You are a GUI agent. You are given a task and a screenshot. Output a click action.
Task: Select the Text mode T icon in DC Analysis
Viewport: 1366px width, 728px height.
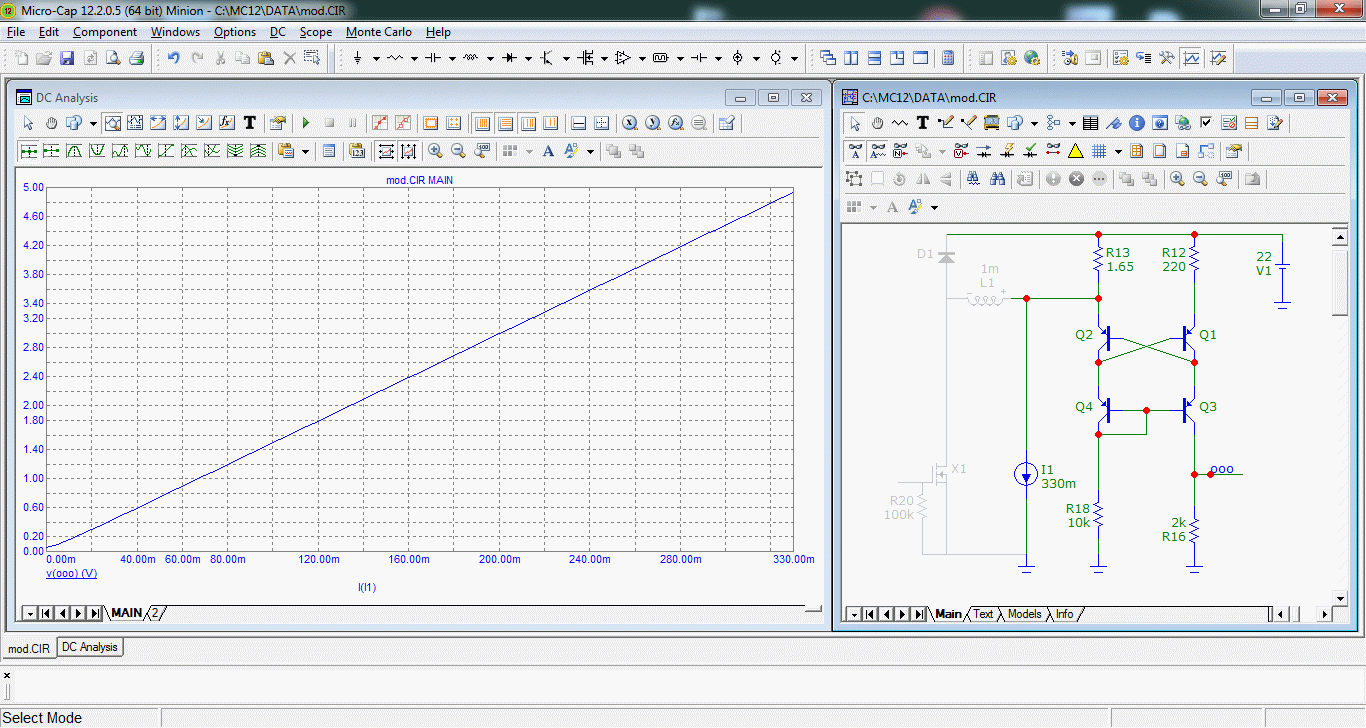click(250, 123)
